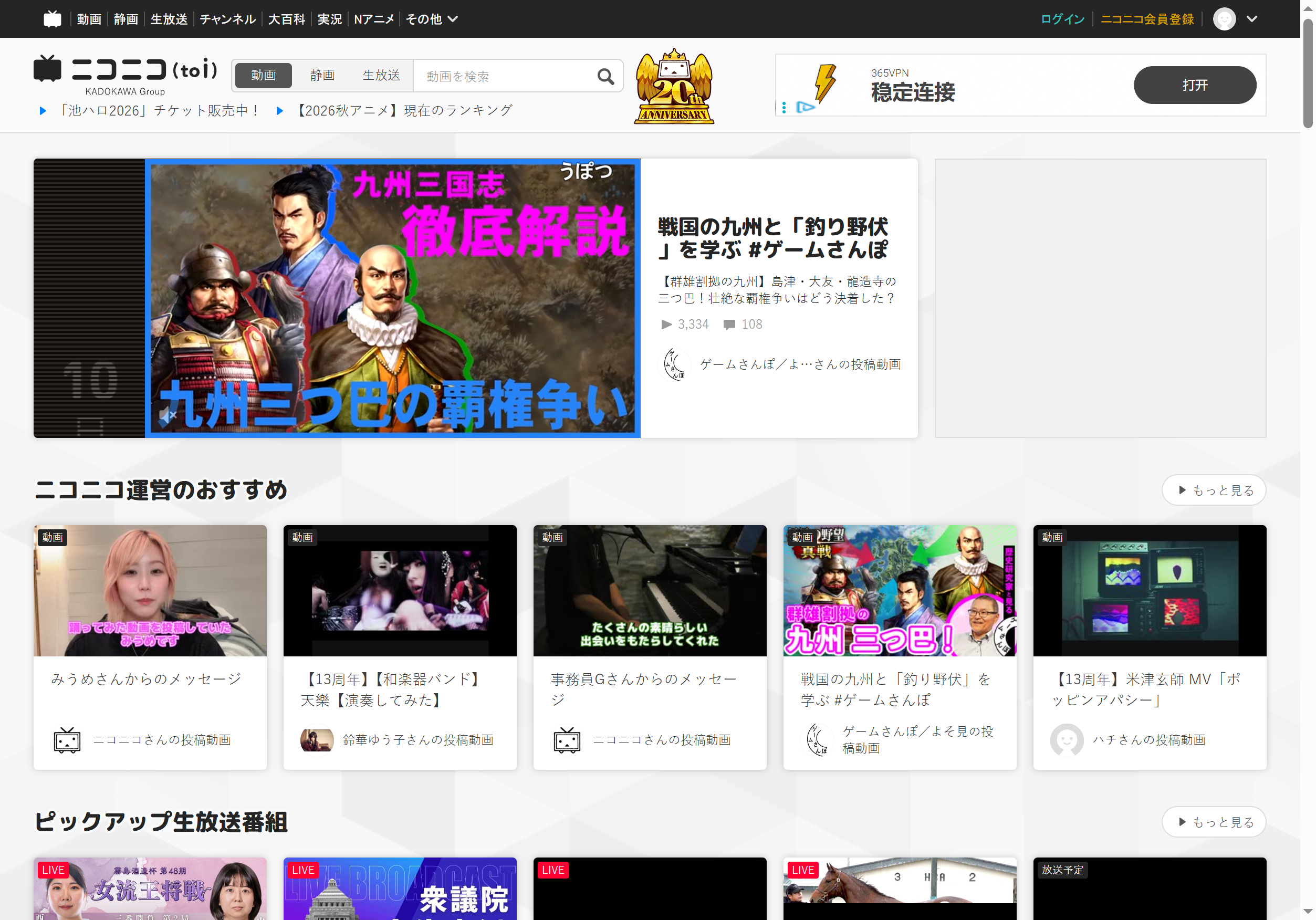Viewport: 1316px width, 920px height.
Task: Open 大百科 in the top navigation
Action: tap(286, 19)
